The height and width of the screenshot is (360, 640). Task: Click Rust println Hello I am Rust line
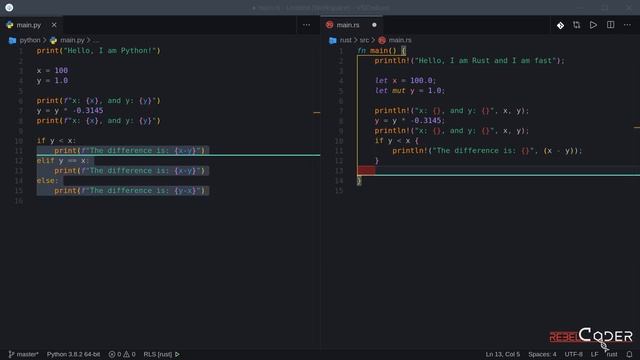[469, 60]
